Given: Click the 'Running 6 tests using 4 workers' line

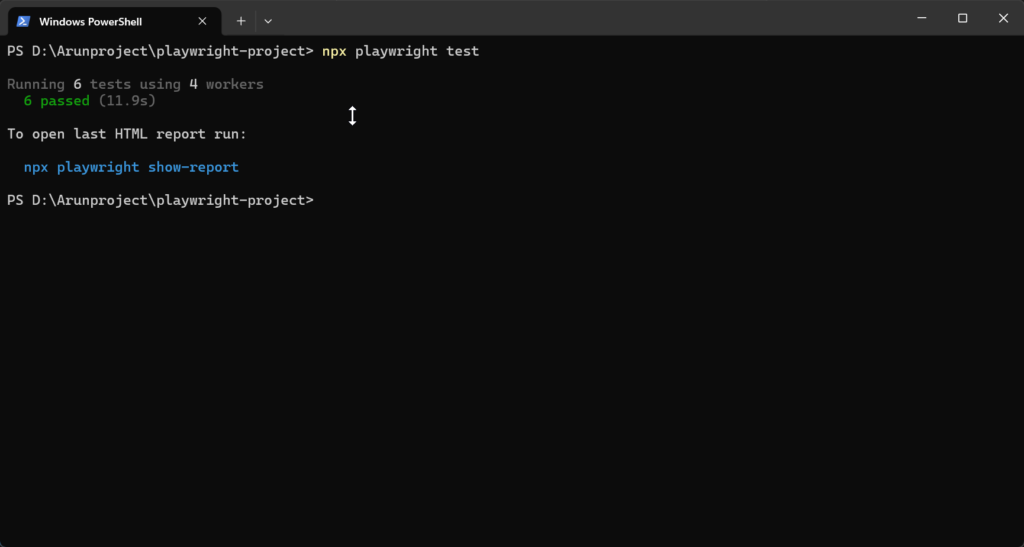Looking at the screenshot, I should [x=135, y=85].
